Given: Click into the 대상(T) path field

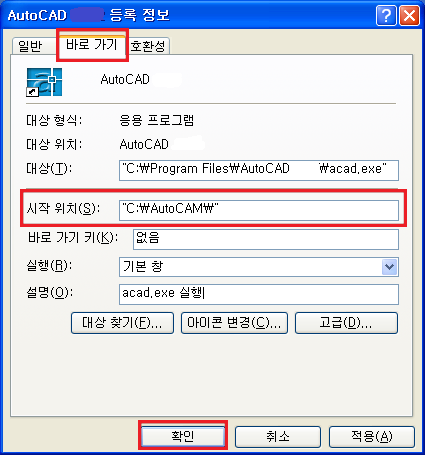Looking at the screenshot, I should click(x=259, y=170).
